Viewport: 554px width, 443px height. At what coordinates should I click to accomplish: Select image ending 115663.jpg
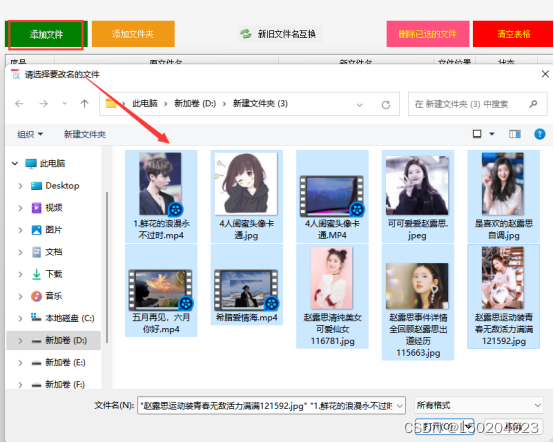418,302
